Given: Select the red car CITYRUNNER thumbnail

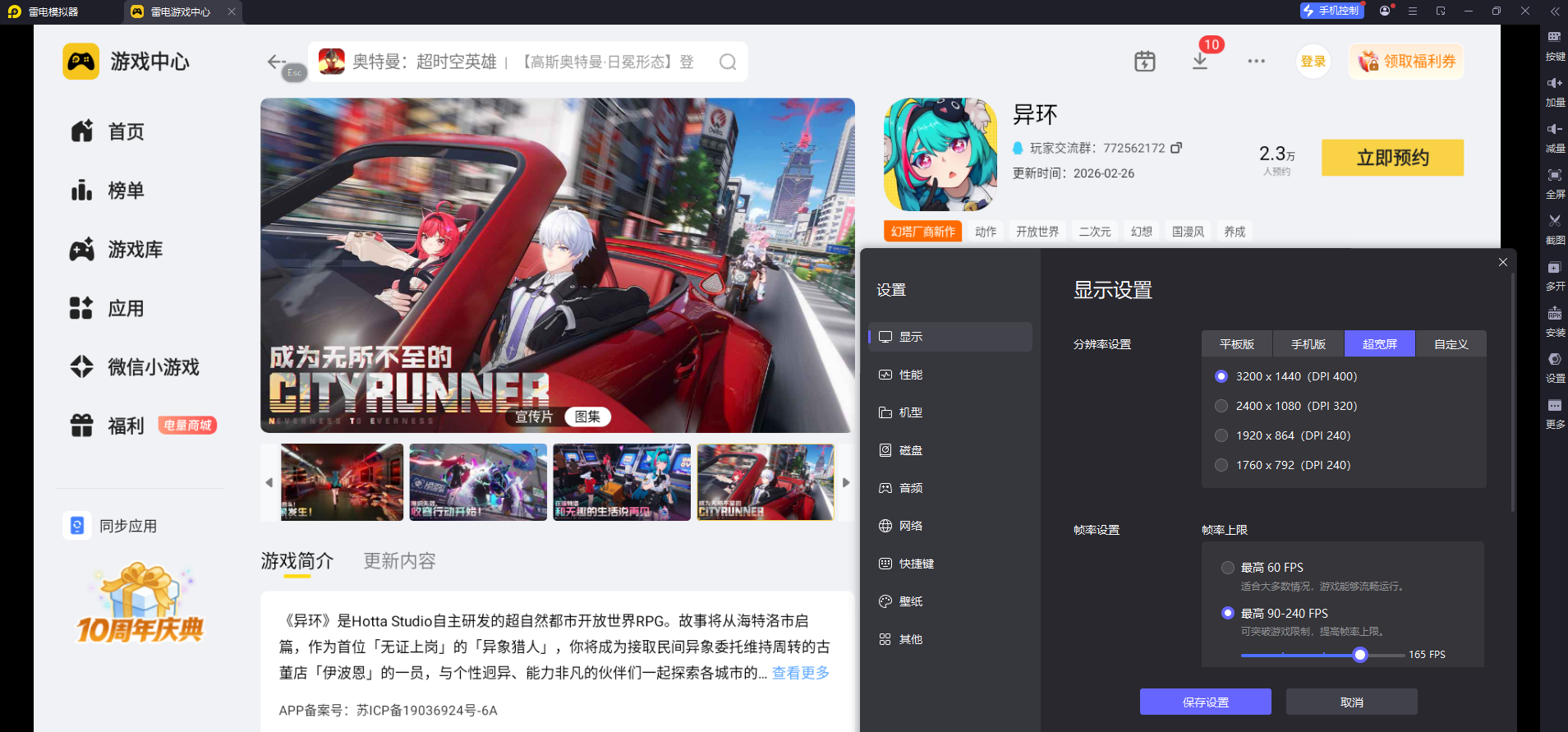Looking at the screenshot, I should click(765, 482).
